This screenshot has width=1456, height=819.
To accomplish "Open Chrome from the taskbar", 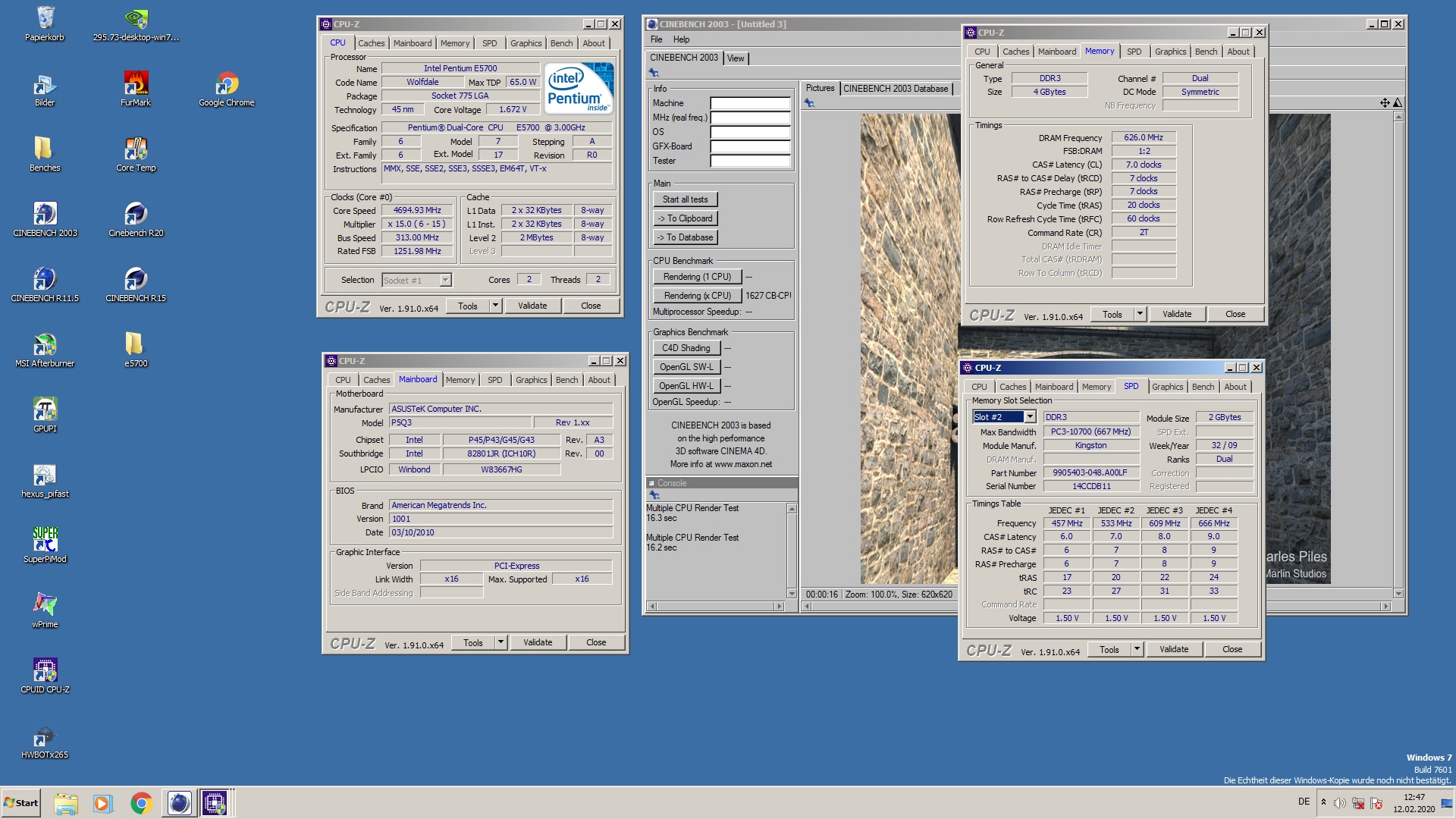I will click(141, 803).
